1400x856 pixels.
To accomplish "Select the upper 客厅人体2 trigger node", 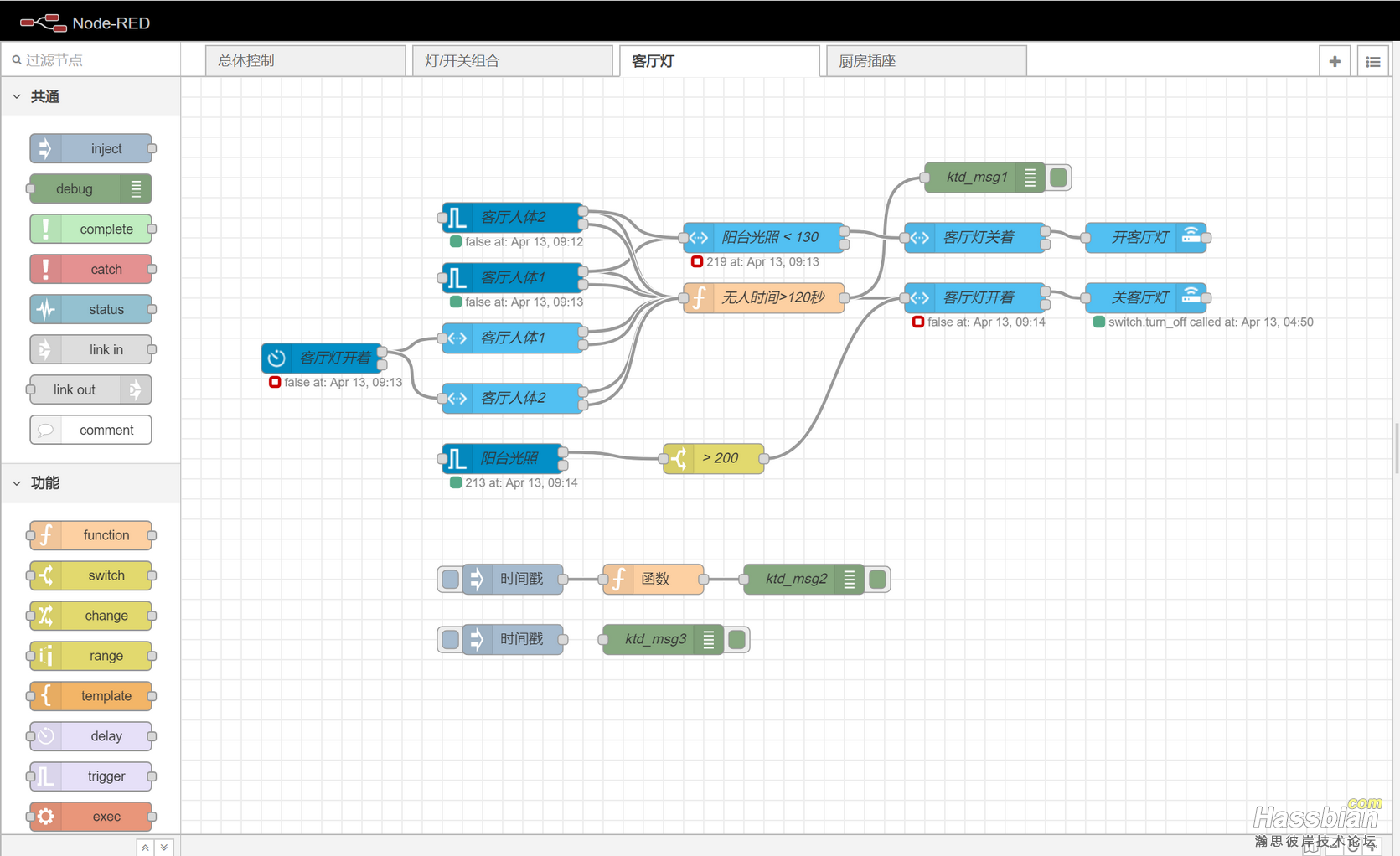I will click(x=512, y=217).
